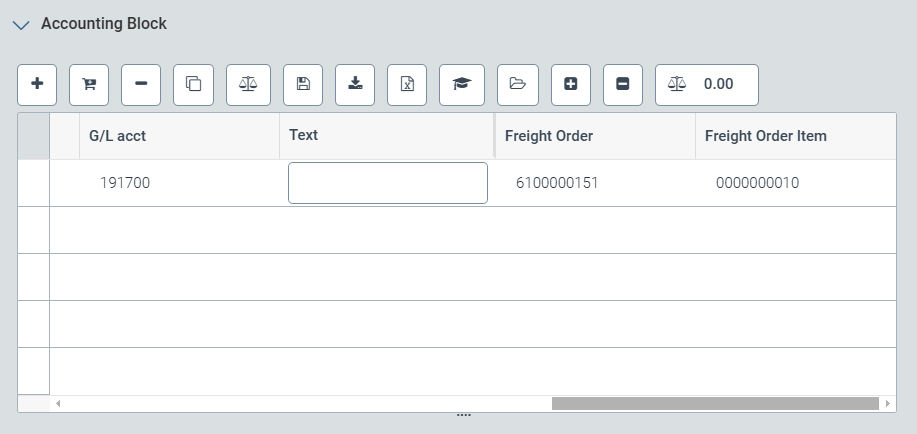Click the G/L account cell 191700
The height and width of the screenshot is (434, 917).
(x=125, y=183)
